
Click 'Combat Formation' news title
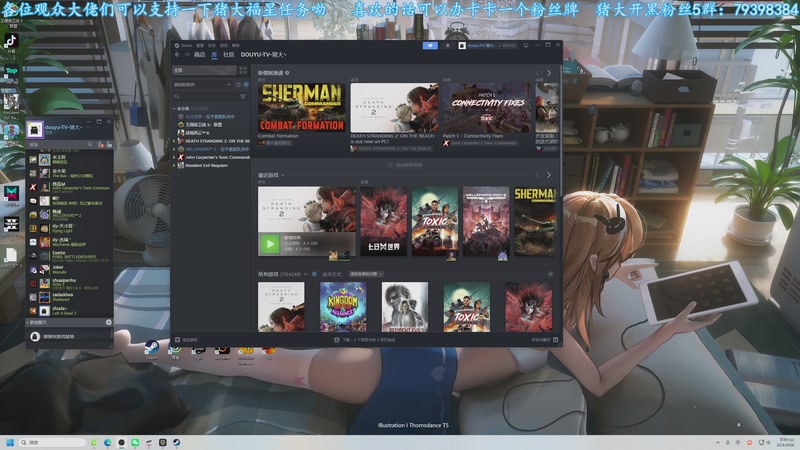[278, 136]
